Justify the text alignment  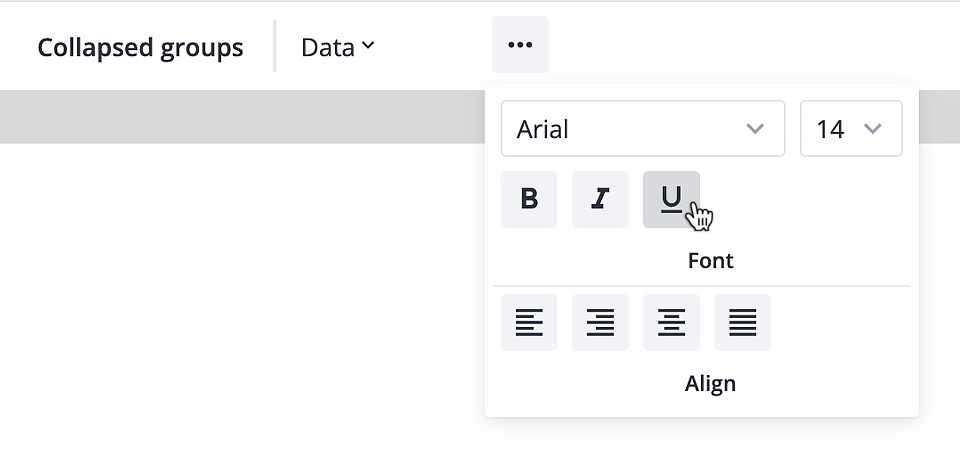[x=742, y=323]
